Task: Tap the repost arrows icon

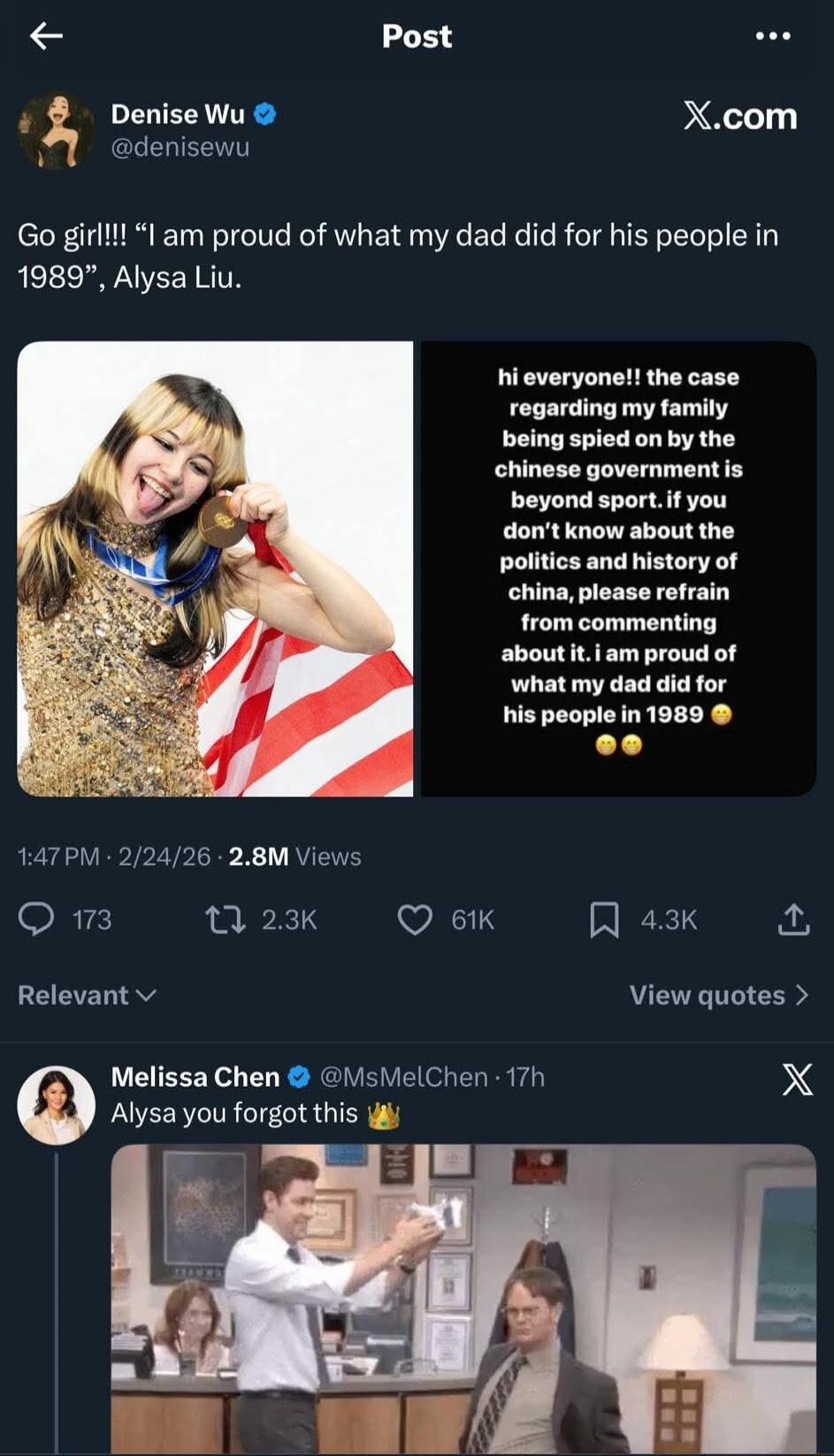Action: [x=226, y=919]
